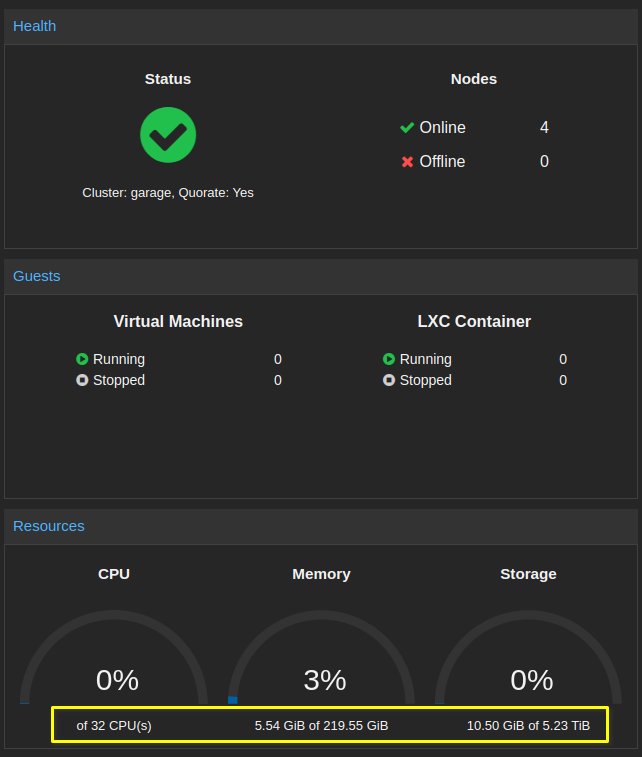Click the Online nodes count of 4
This screenshot has width=642, height=757.
tap(544, 128)
